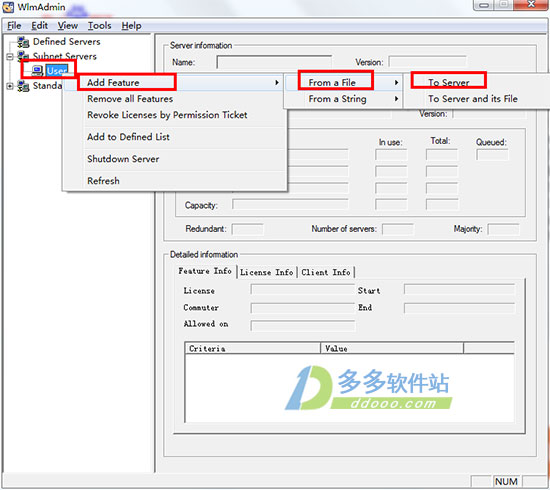Click the Subnet Servers tree icon
The width and height of the screenshot is (550, 490).
click(24, 55)
